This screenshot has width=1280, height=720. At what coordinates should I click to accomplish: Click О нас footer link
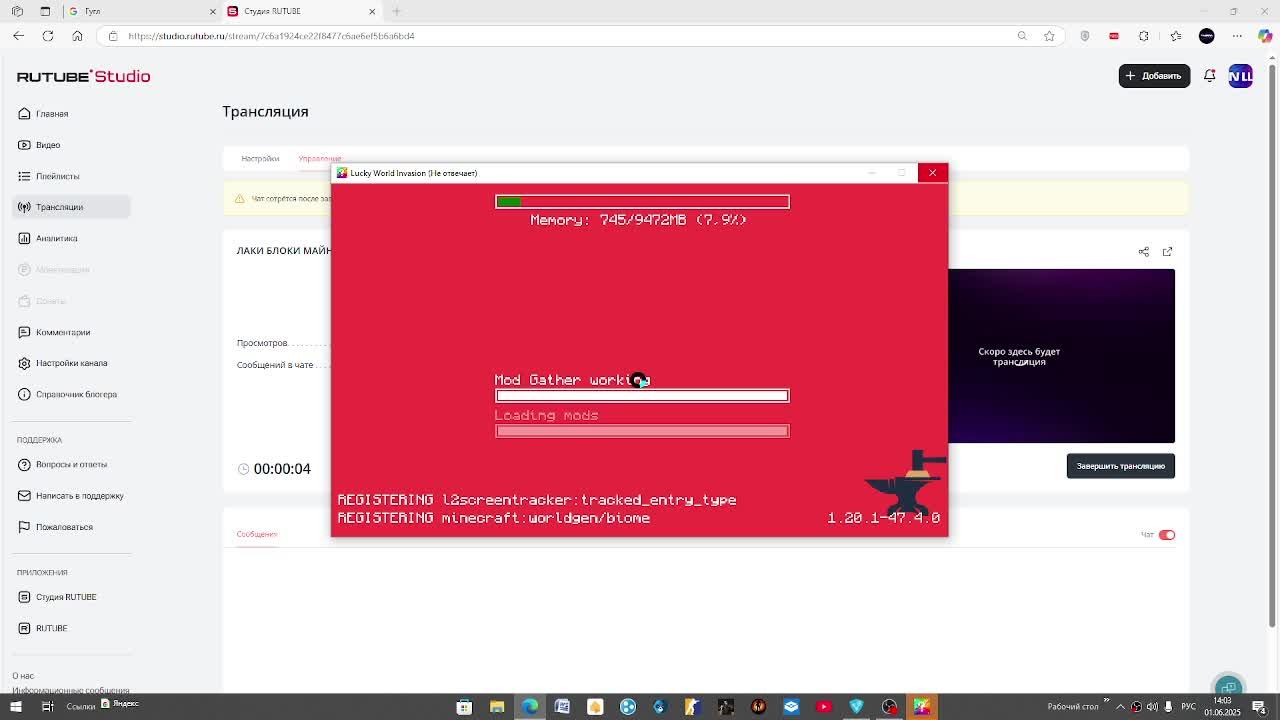(x=23, y=675)
